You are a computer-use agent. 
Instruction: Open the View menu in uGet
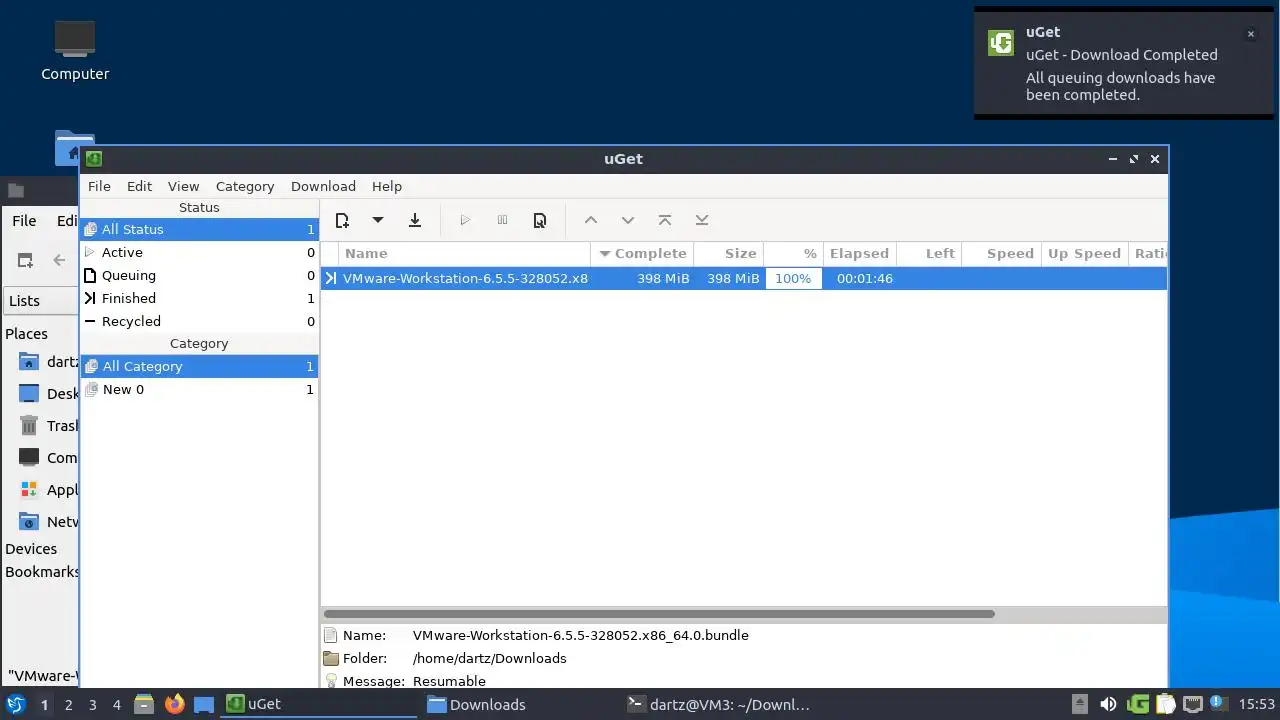pos(183,186)
